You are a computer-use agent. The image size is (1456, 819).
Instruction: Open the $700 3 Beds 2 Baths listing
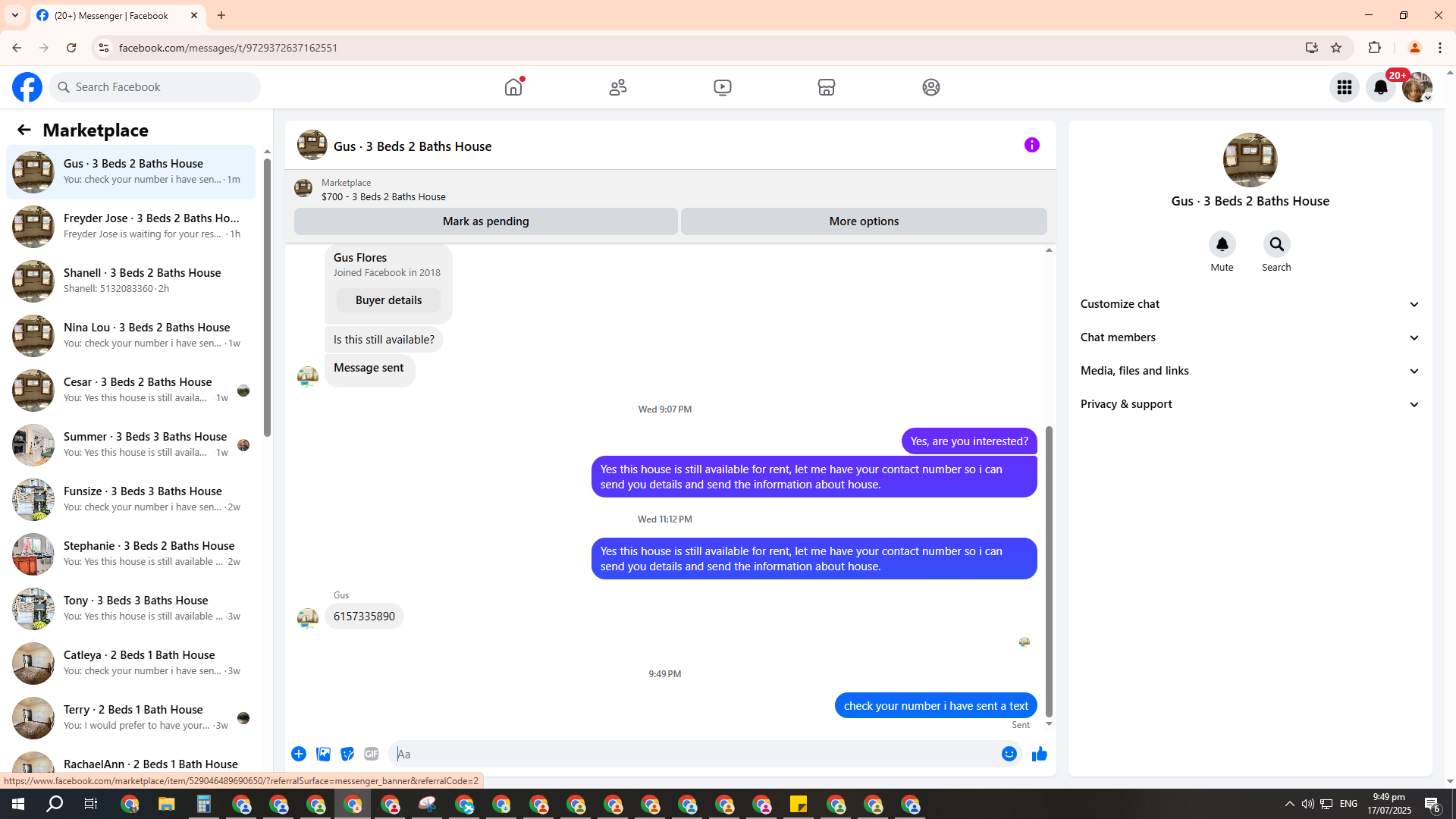pyautogui.click(x=384, y=197)
